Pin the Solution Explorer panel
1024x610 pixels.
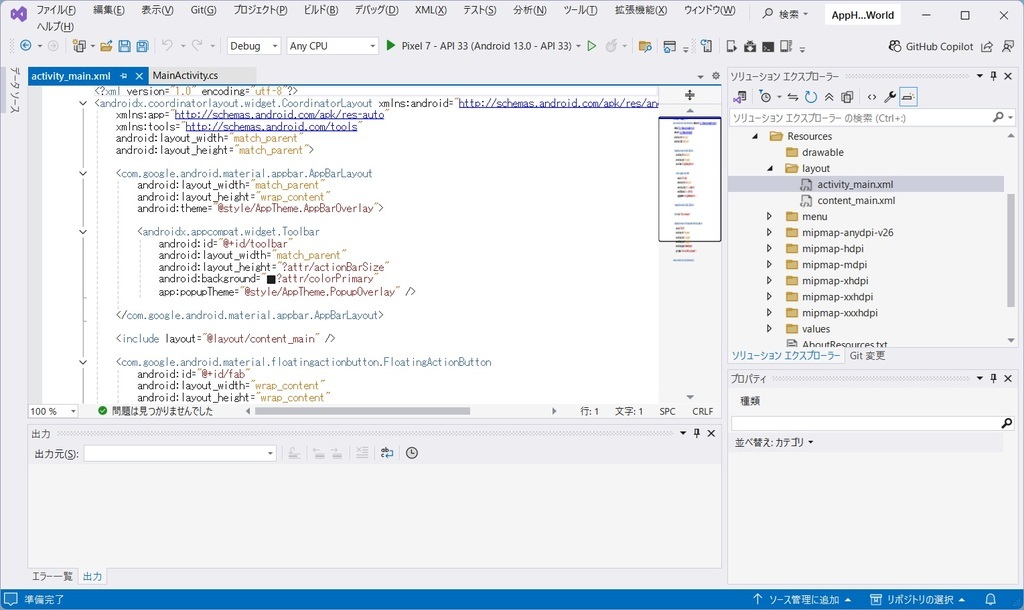coord(995,76)
